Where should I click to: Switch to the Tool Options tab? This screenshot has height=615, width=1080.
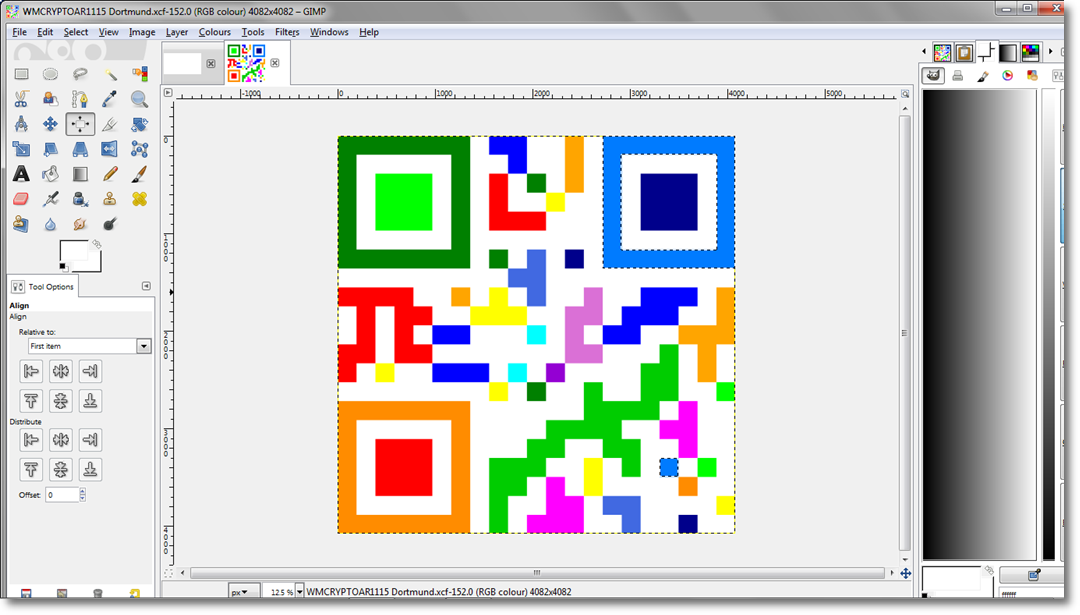(x=43, y=286)
